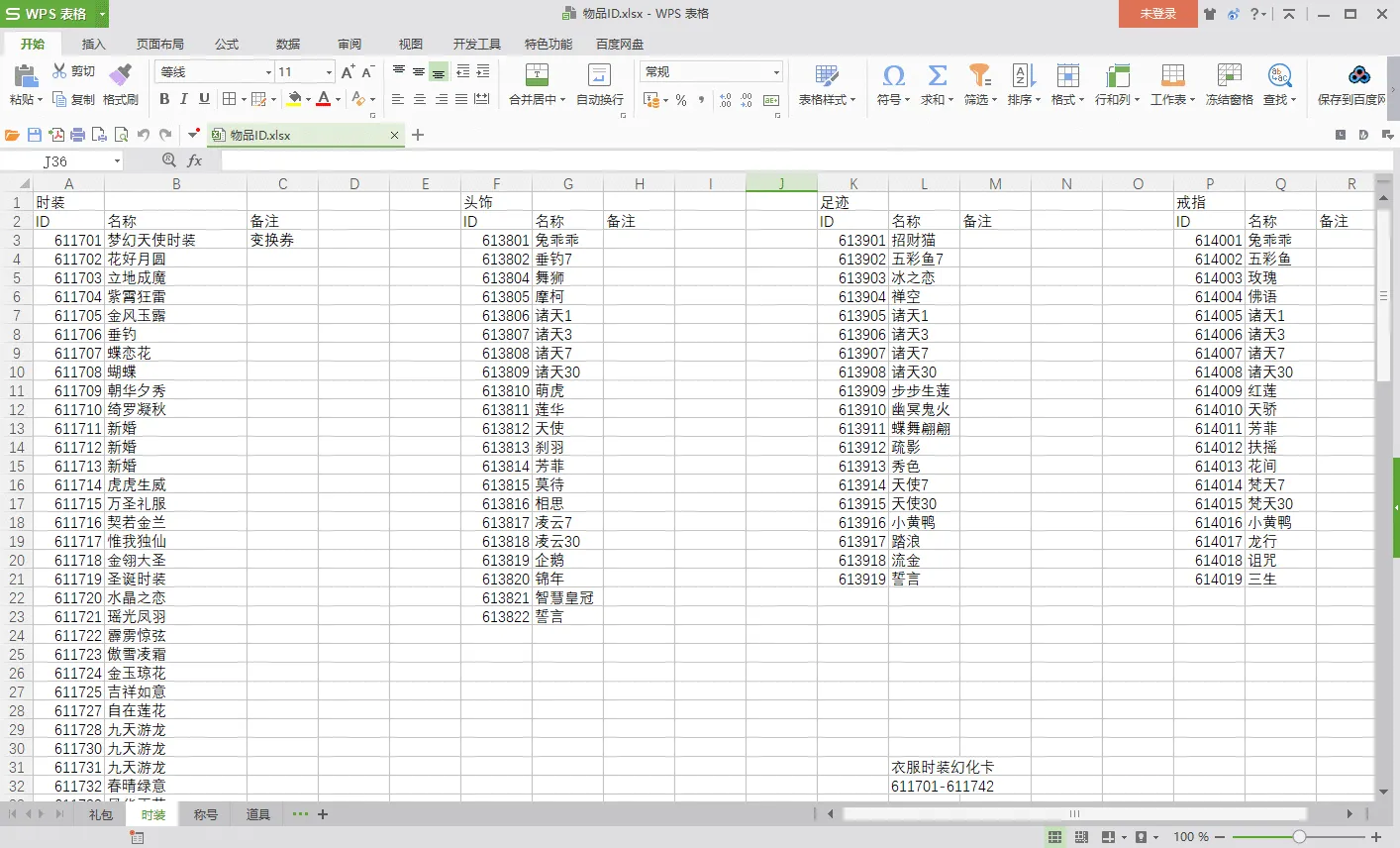Switch to normal view in status bar

click(x=1055, y=837)
